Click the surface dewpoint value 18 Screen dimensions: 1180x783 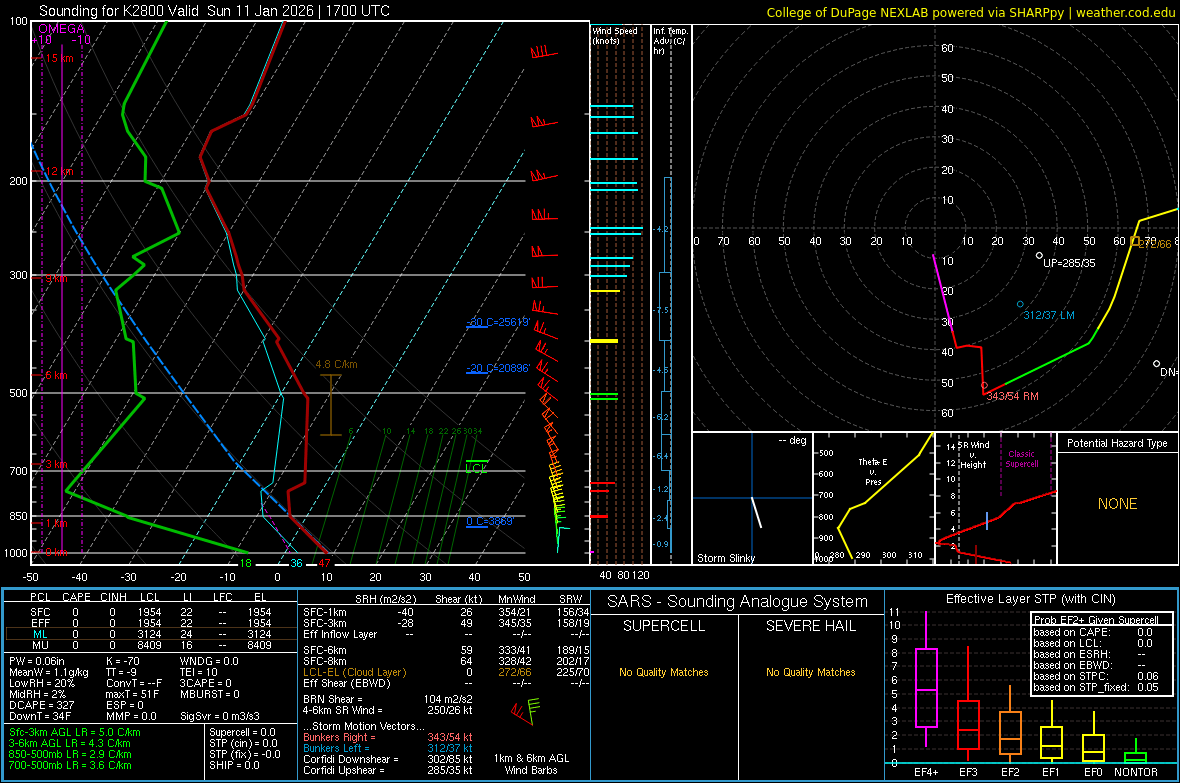pos(245,563)
